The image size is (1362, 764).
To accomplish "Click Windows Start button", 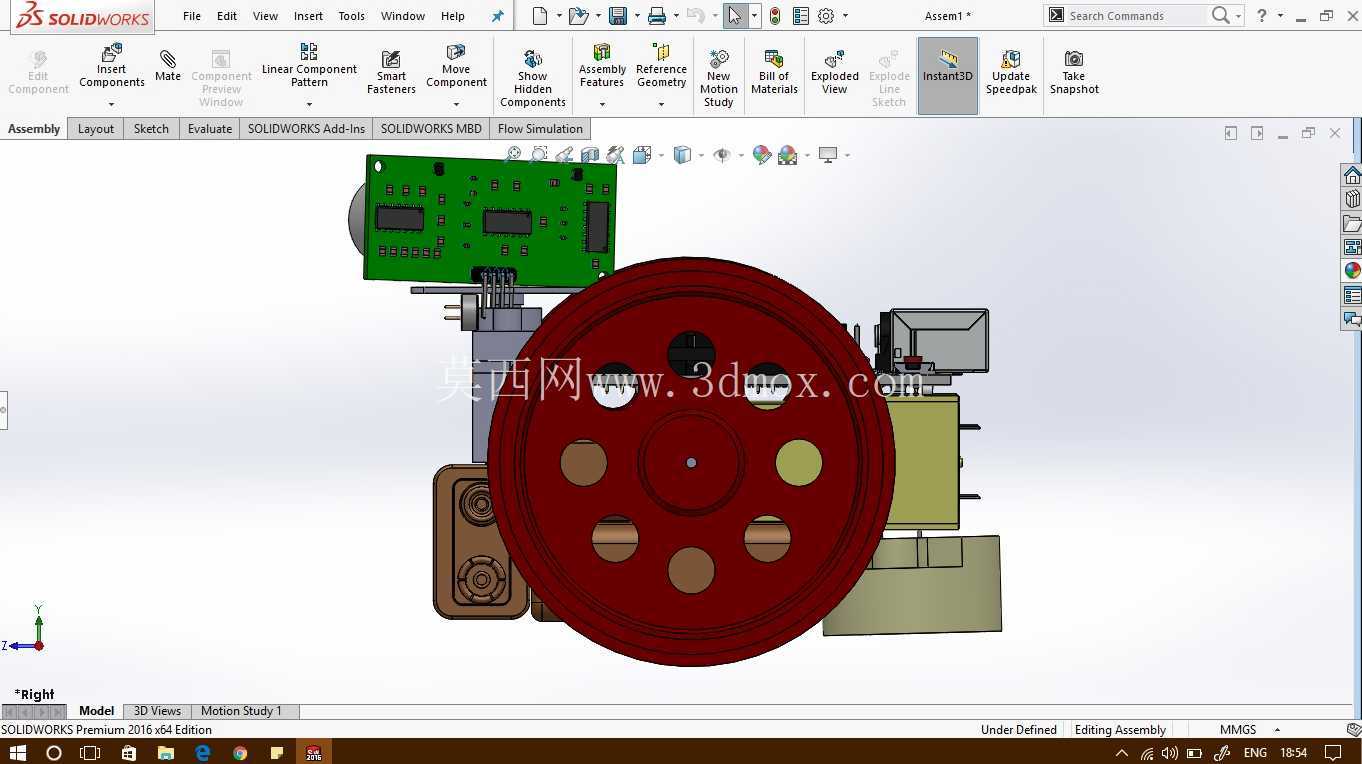I will [x=17, y=752].
